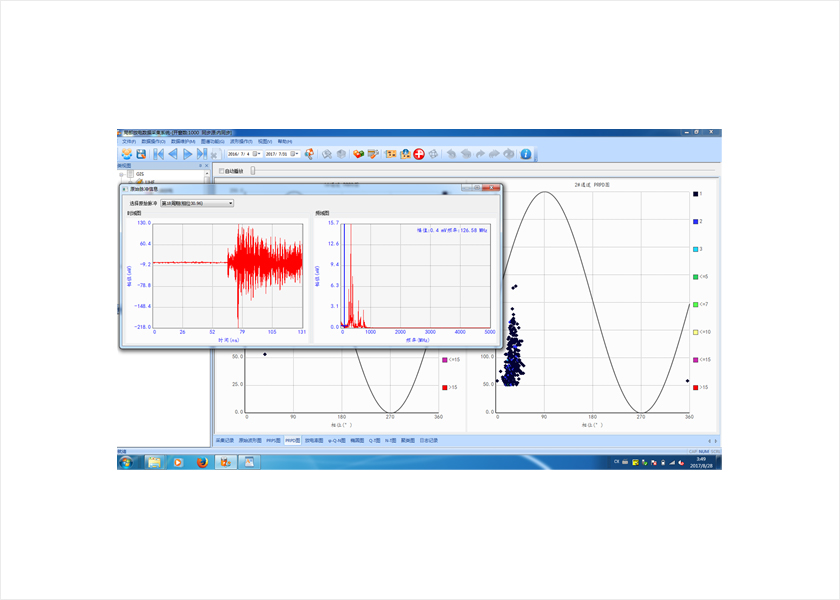Jump to last record with skip-forward arrow
This screenshot has width=840, height=600.
202,154
